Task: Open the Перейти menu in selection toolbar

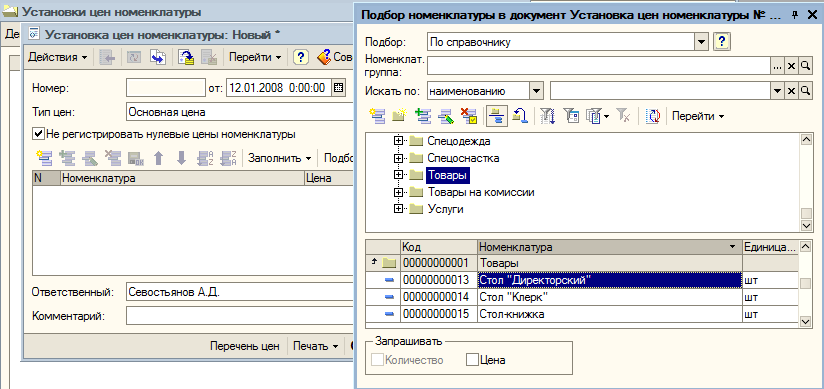Action: tap(698, 116)
